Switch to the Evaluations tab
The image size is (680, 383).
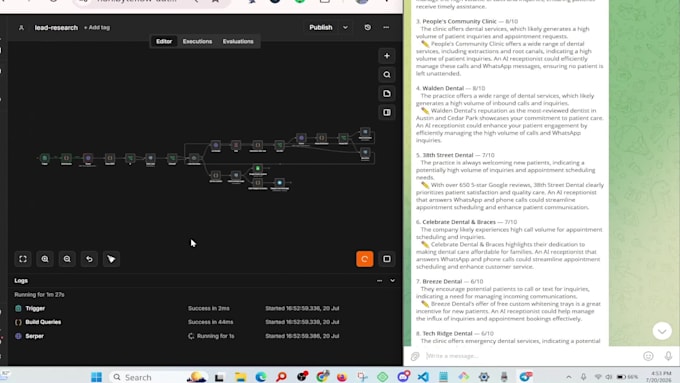coord(238,41)
